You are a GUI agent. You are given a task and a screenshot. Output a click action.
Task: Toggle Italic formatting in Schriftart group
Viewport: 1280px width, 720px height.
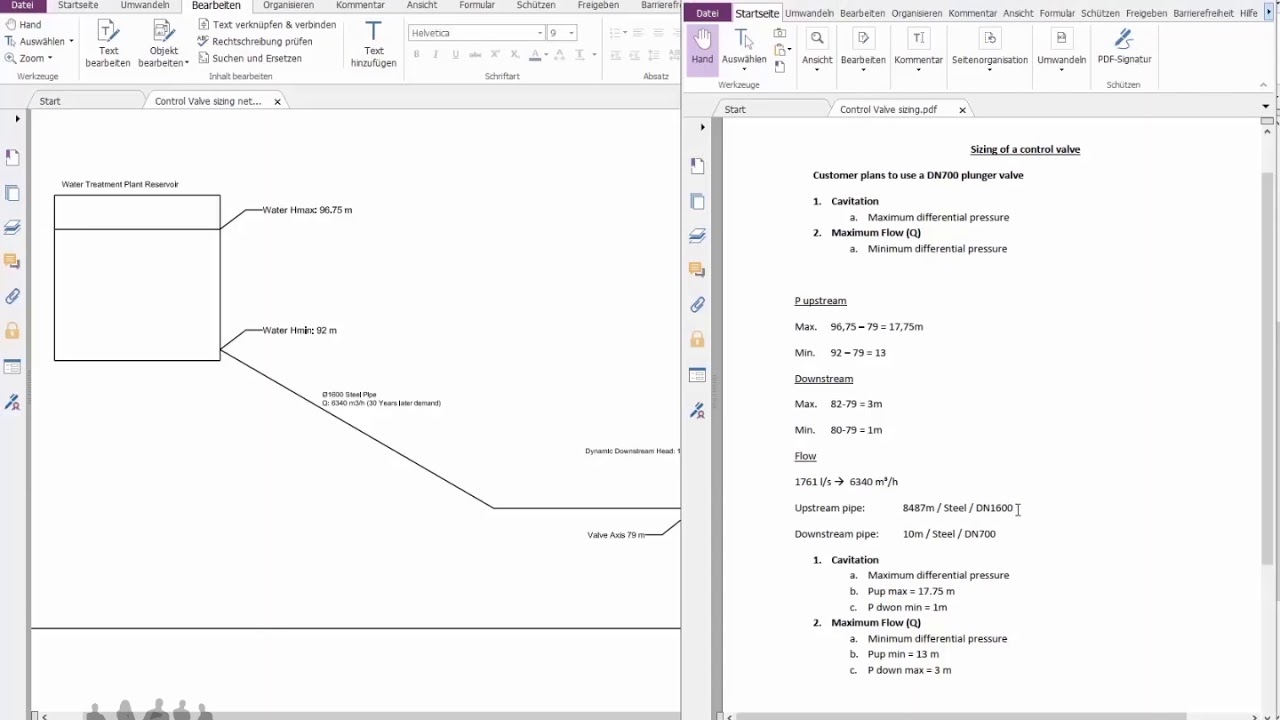[436, 54]
